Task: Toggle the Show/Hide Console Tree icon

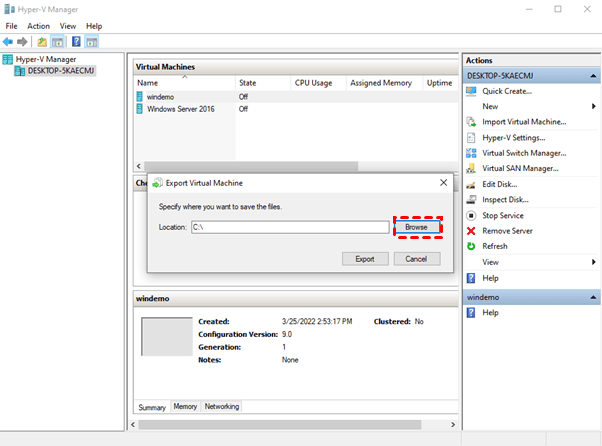Action: point(58,41)
